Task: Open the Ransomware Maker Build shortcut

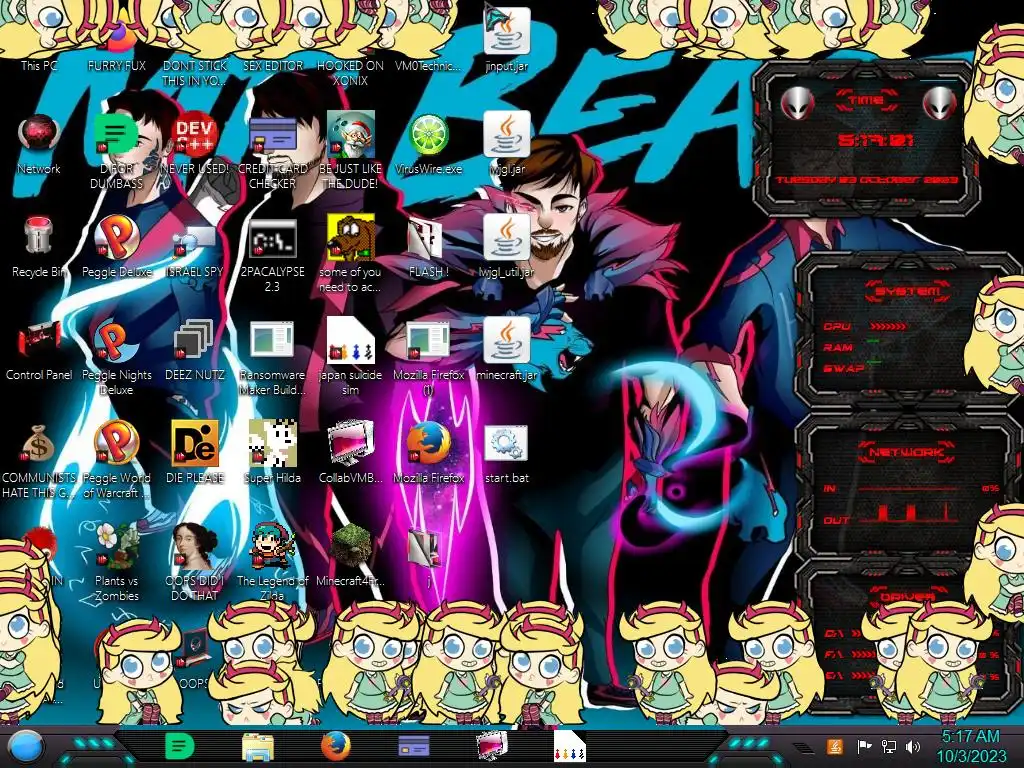Action: pyautogui.click(x=272, y=358)
